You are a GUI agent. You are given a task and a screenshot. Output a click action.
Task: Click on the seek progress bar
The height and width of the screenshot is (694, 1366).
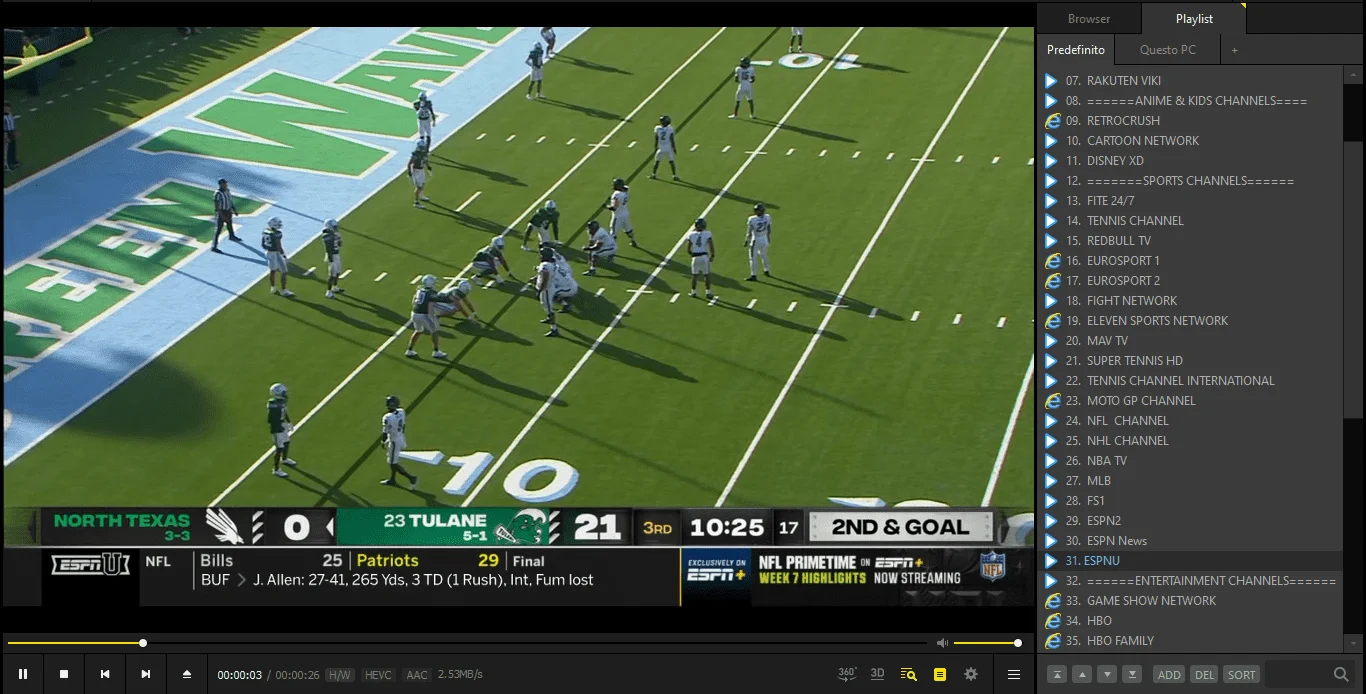click(x=467, y=643)
